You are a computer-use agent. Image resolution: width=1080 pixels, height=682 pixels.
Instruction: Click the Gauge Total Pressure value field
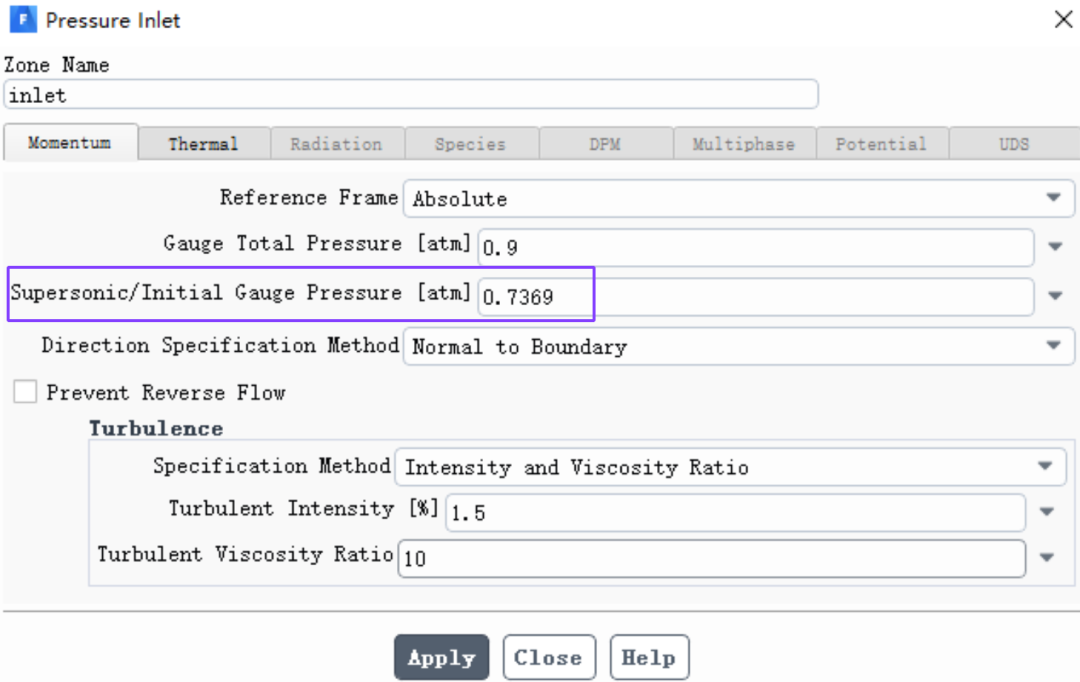coord(756,247)
